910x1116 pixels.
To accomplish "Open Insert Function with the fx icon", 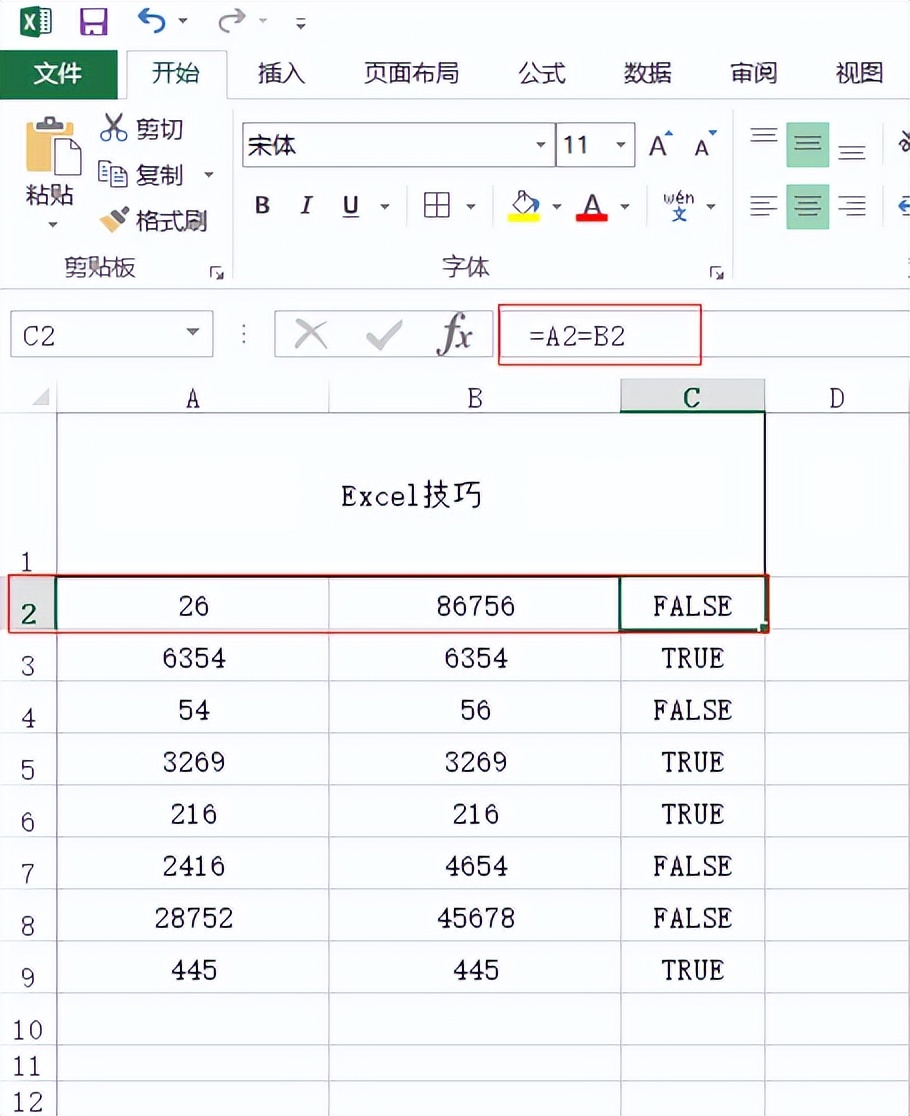I will coord(455,334).
